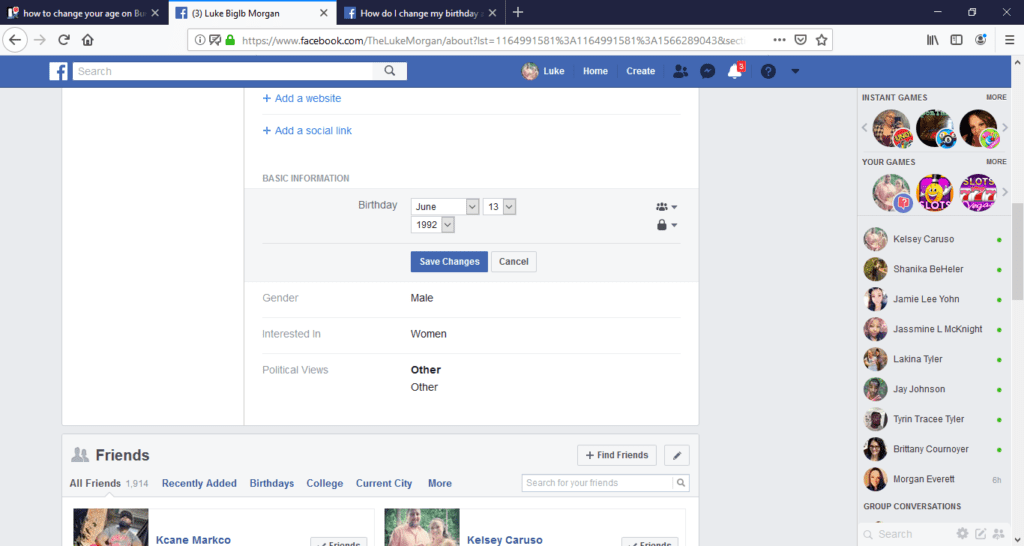Screen dimensions: 1024x546
Task: Click Add a website link
Action: [302, 99]
